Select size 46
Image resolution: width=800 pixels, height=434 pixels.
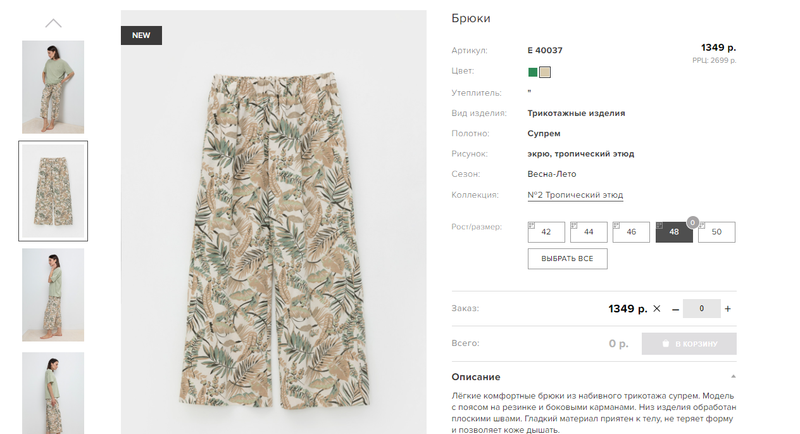(631, 232)
